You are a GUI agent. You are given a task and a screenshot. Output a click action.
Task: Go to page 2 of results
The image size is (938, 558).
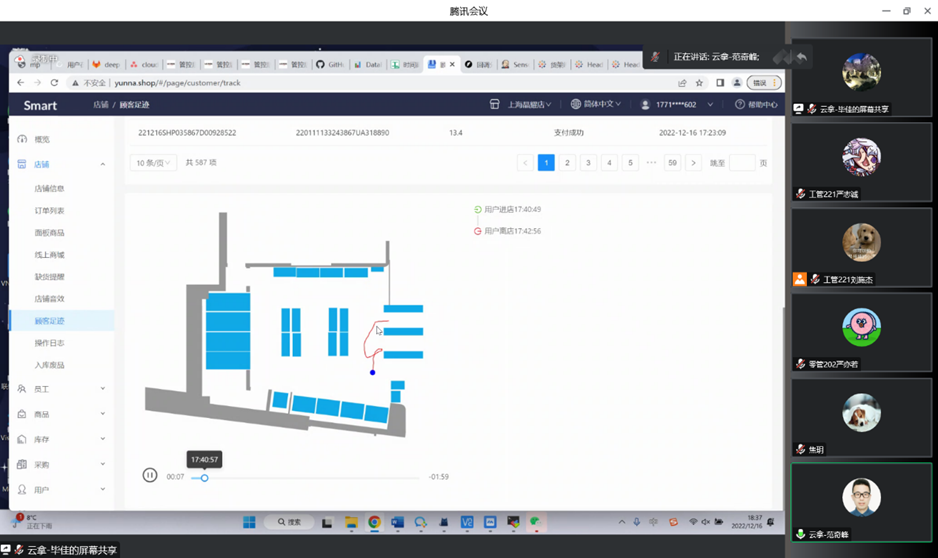coord(567,163)
